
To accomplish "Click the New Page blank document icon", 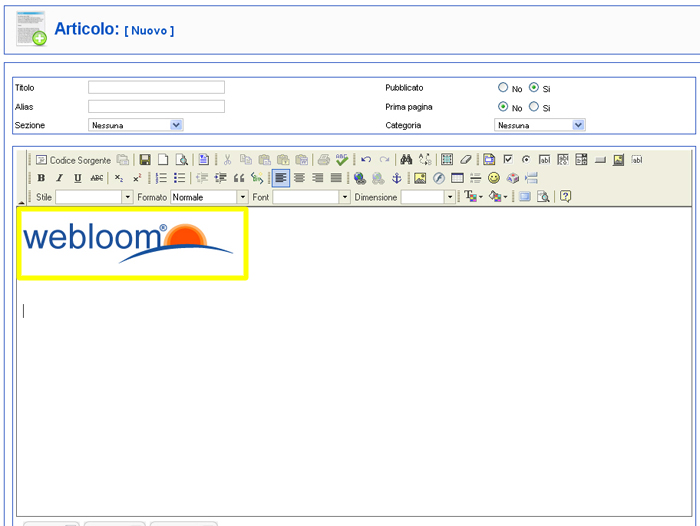I will pyautogui.click(x=163, y=160).
